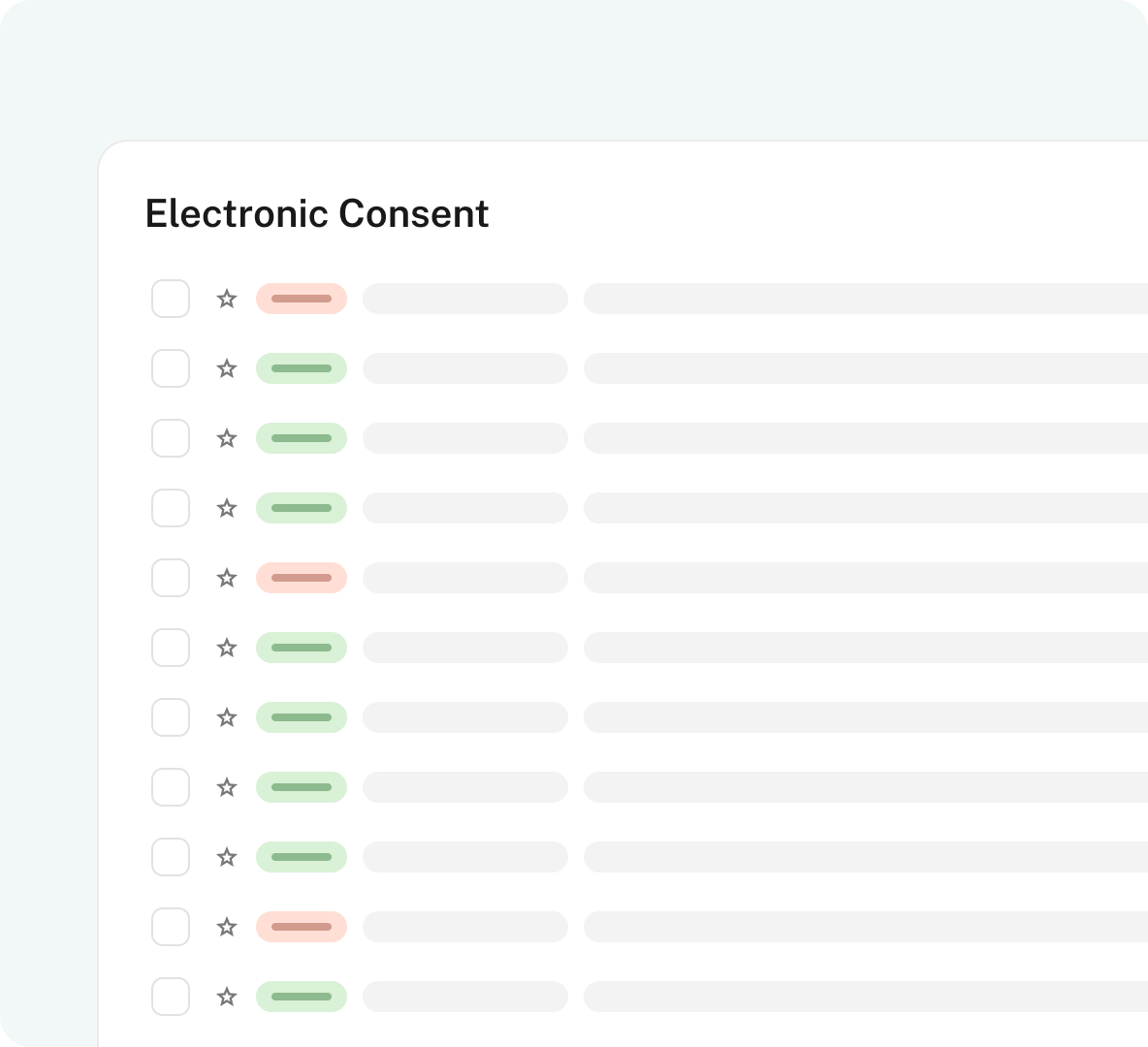Click the fifth row red status badge
Image resolution: width=1148 pixels, height=1047 pixels.
click(x=302, y=578)
